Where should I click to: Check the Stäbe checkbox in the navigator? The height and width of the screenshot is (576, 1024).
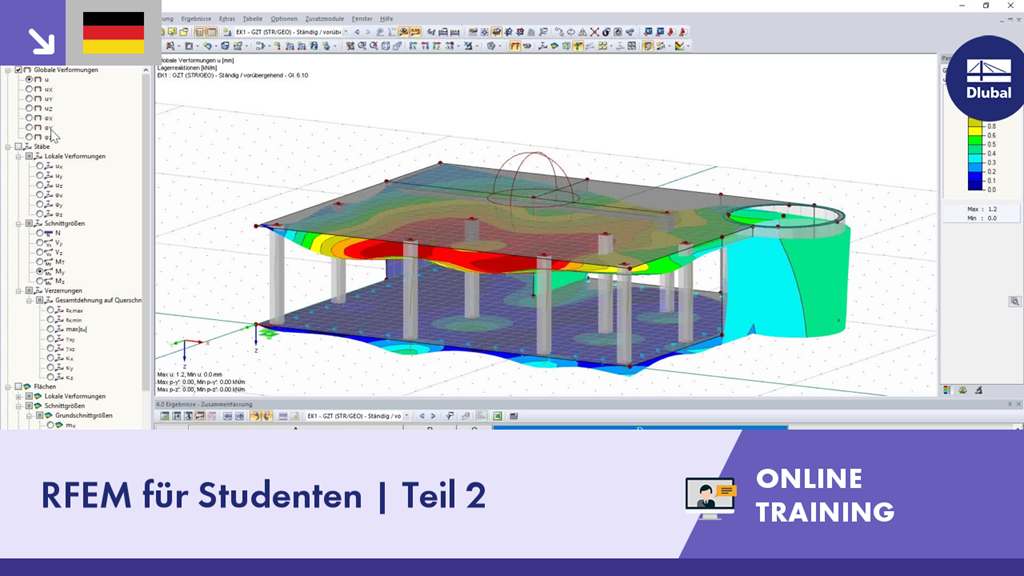pos(18,147)
